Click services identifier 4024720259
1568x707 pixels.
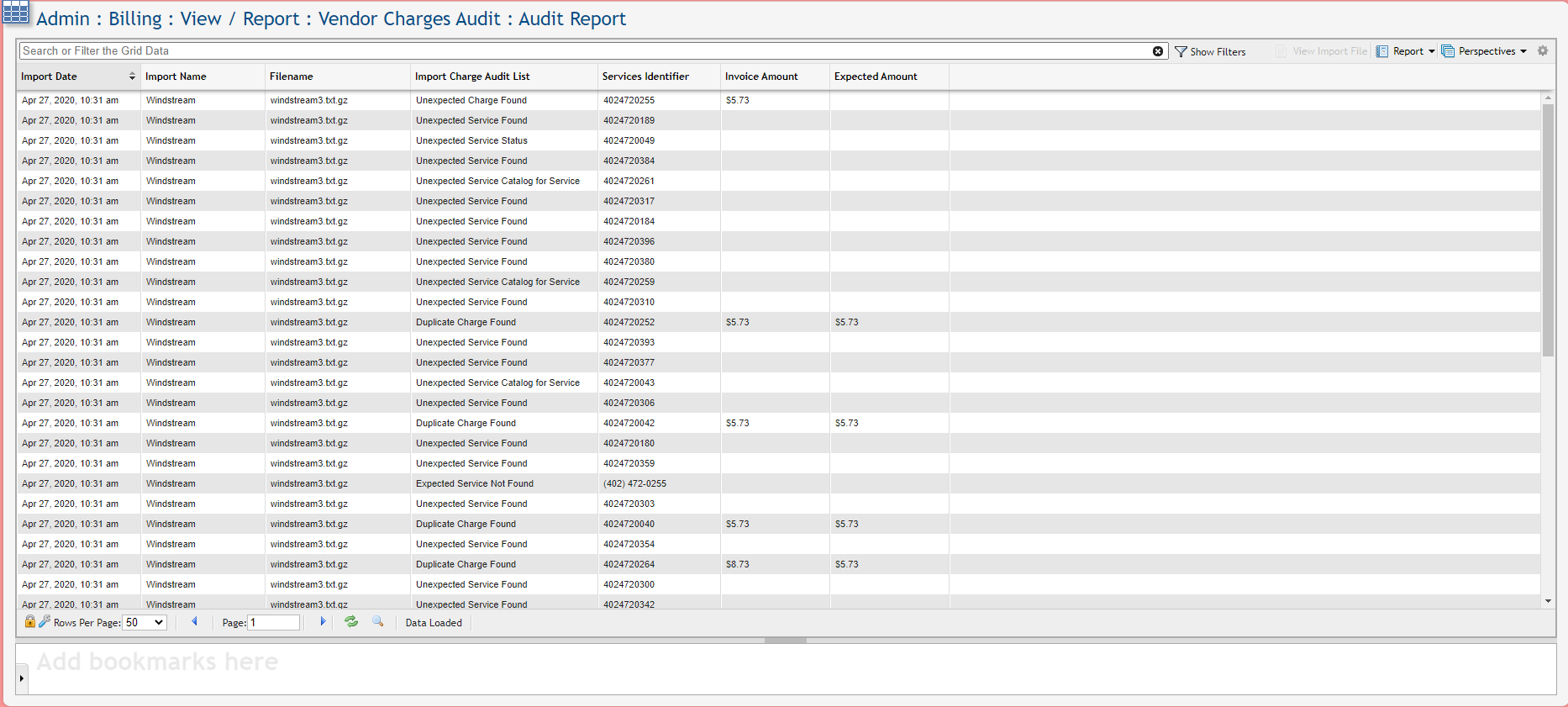(x=629, y=282)
